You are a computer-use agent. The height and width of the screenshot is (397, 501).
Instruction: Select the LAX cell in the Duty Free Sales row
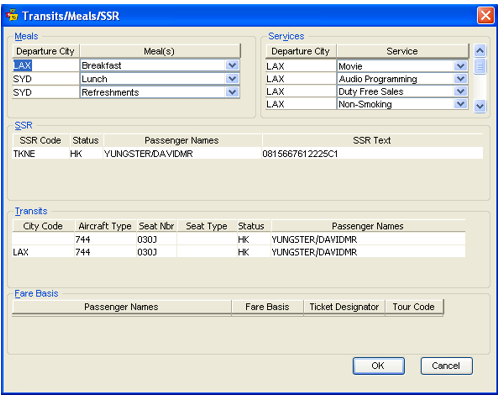[301, 92]
